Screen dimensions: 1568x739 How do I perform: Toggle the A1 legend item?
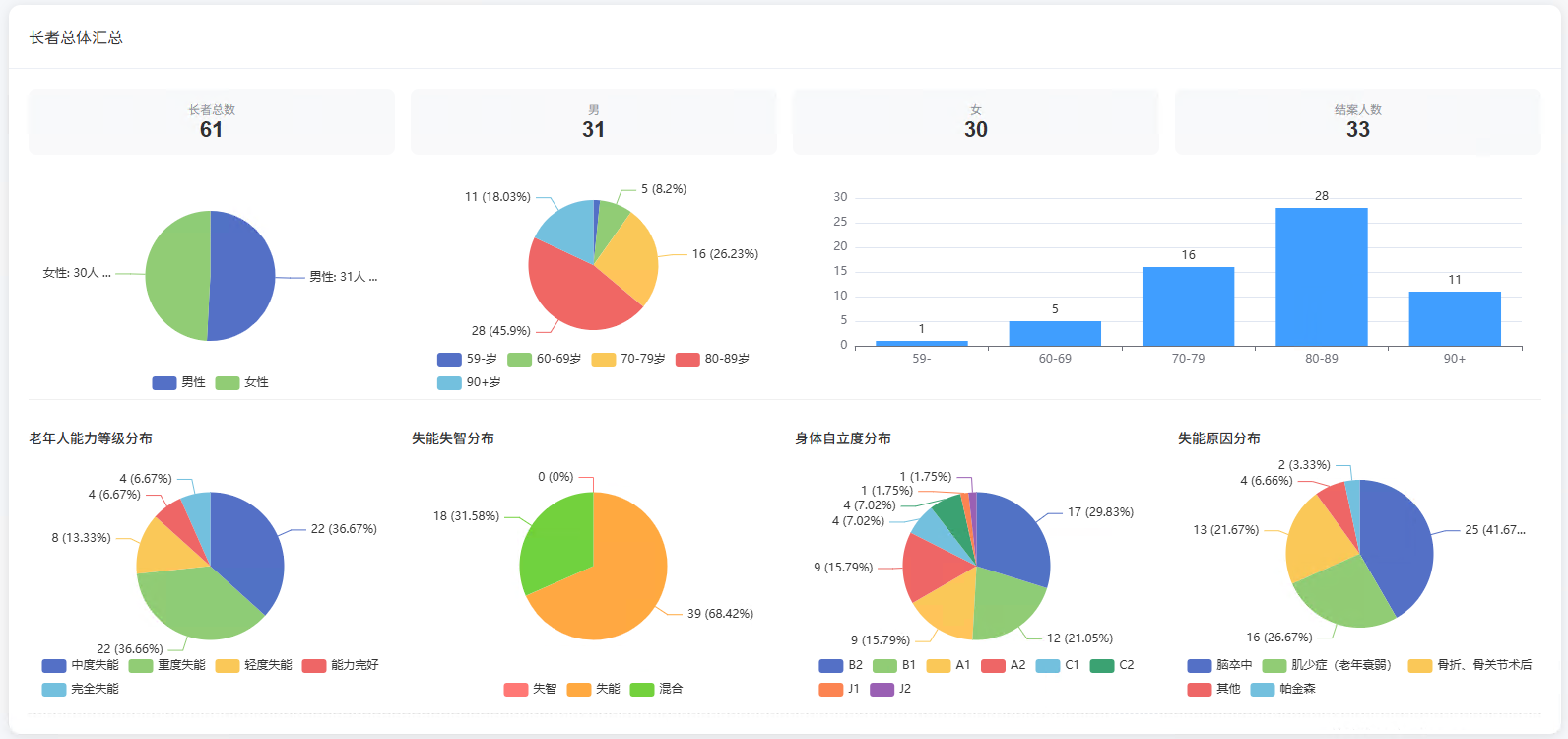948,665
